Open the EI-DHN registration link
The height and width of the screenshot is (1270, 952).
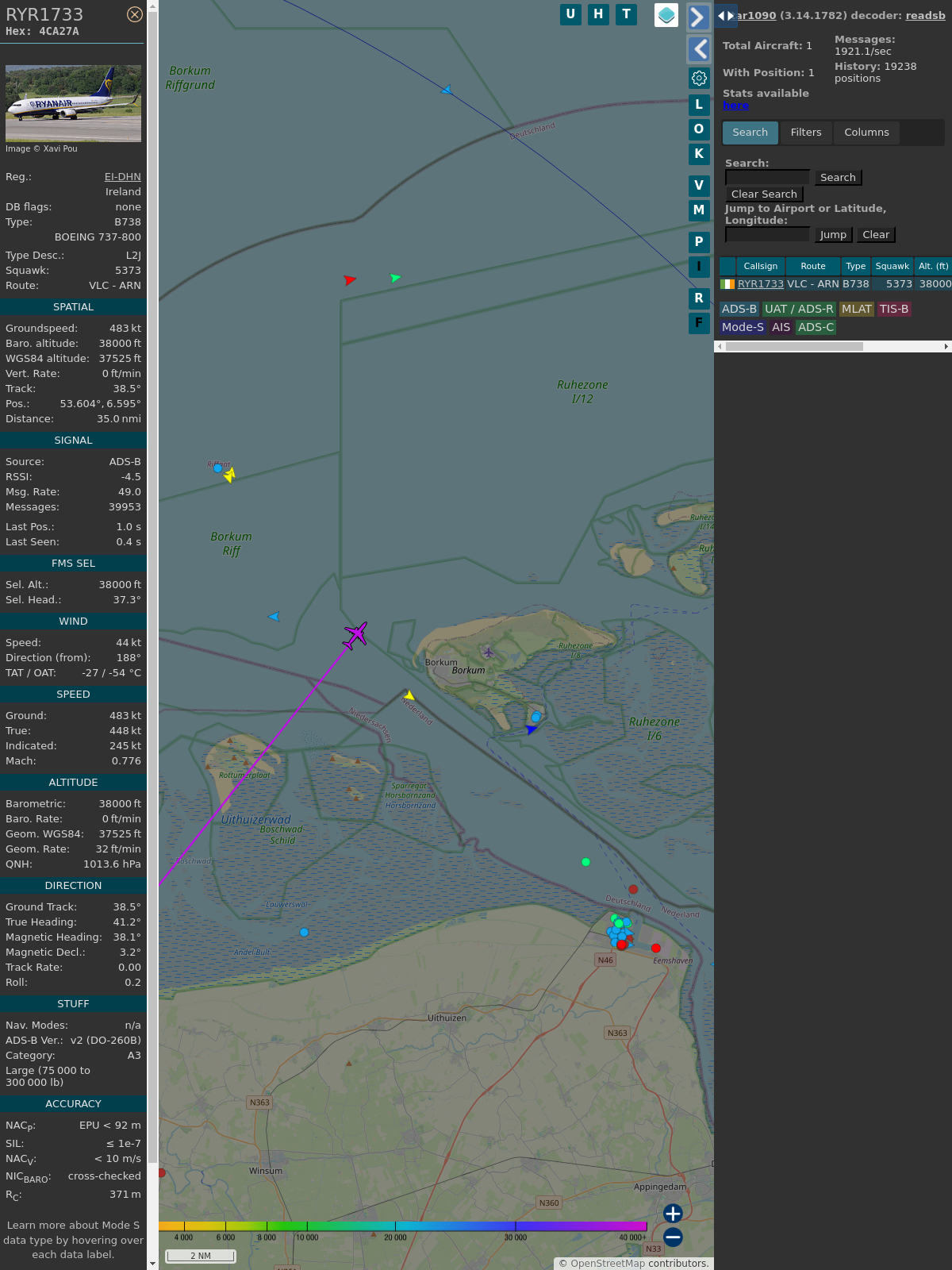click(x=122, y=177)
